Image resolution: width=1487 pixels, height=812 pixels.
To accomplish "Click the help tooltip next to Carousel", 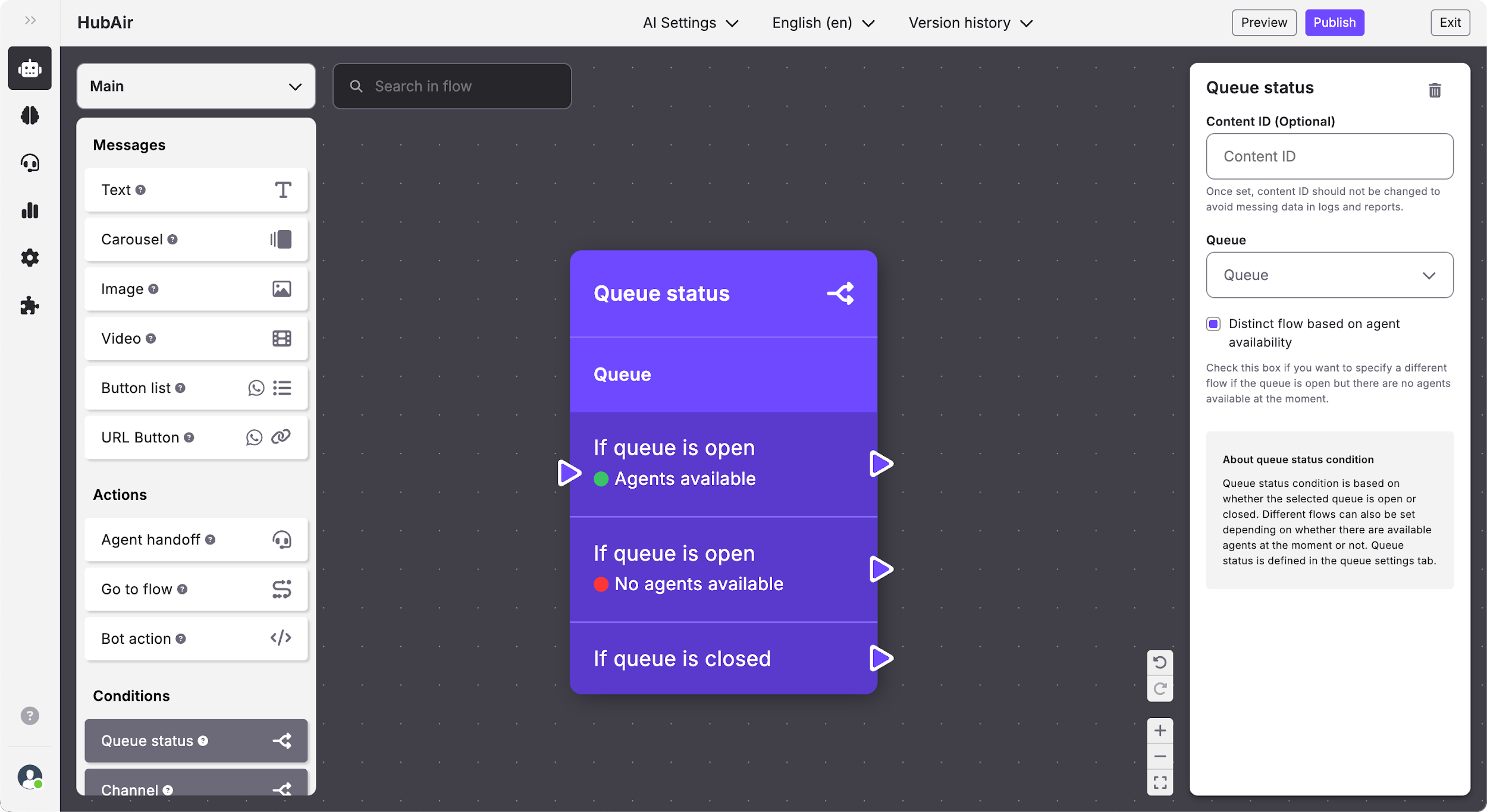I will click(x=172, y=240).
